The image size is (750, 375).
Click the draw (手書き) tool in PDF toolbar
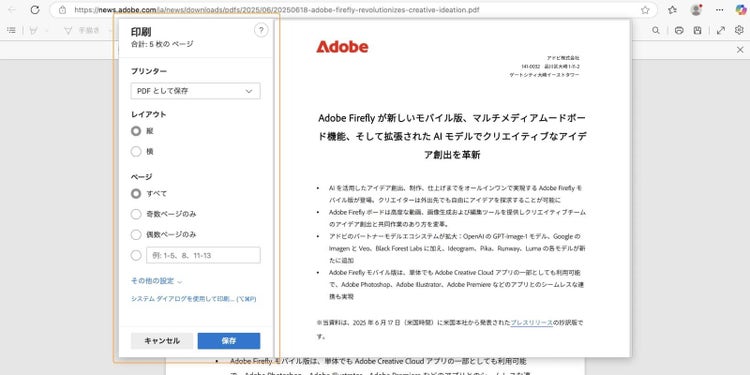(82, 31)
